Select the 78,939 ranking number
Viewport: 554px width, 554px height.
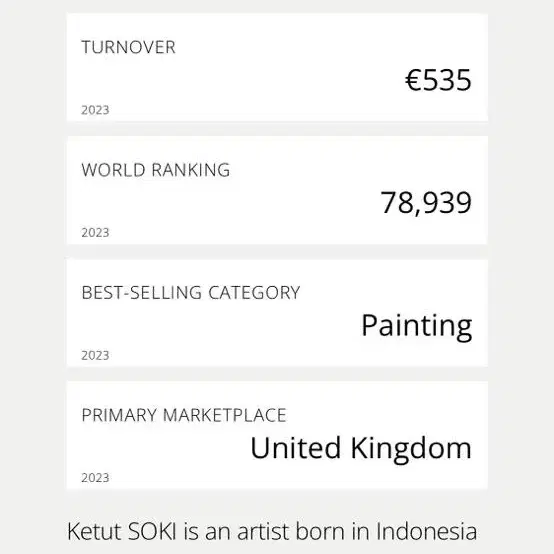coord(426,202)
